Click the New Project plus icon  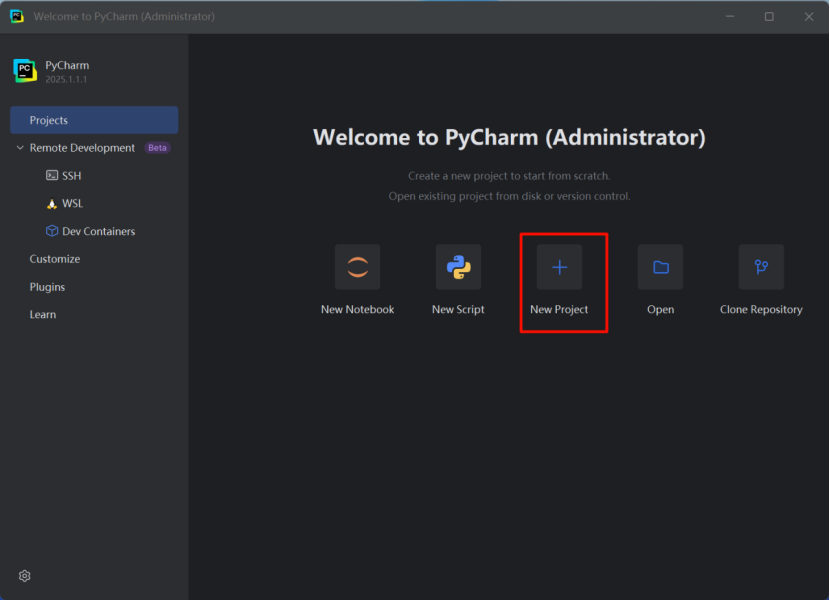coord(560,267)
